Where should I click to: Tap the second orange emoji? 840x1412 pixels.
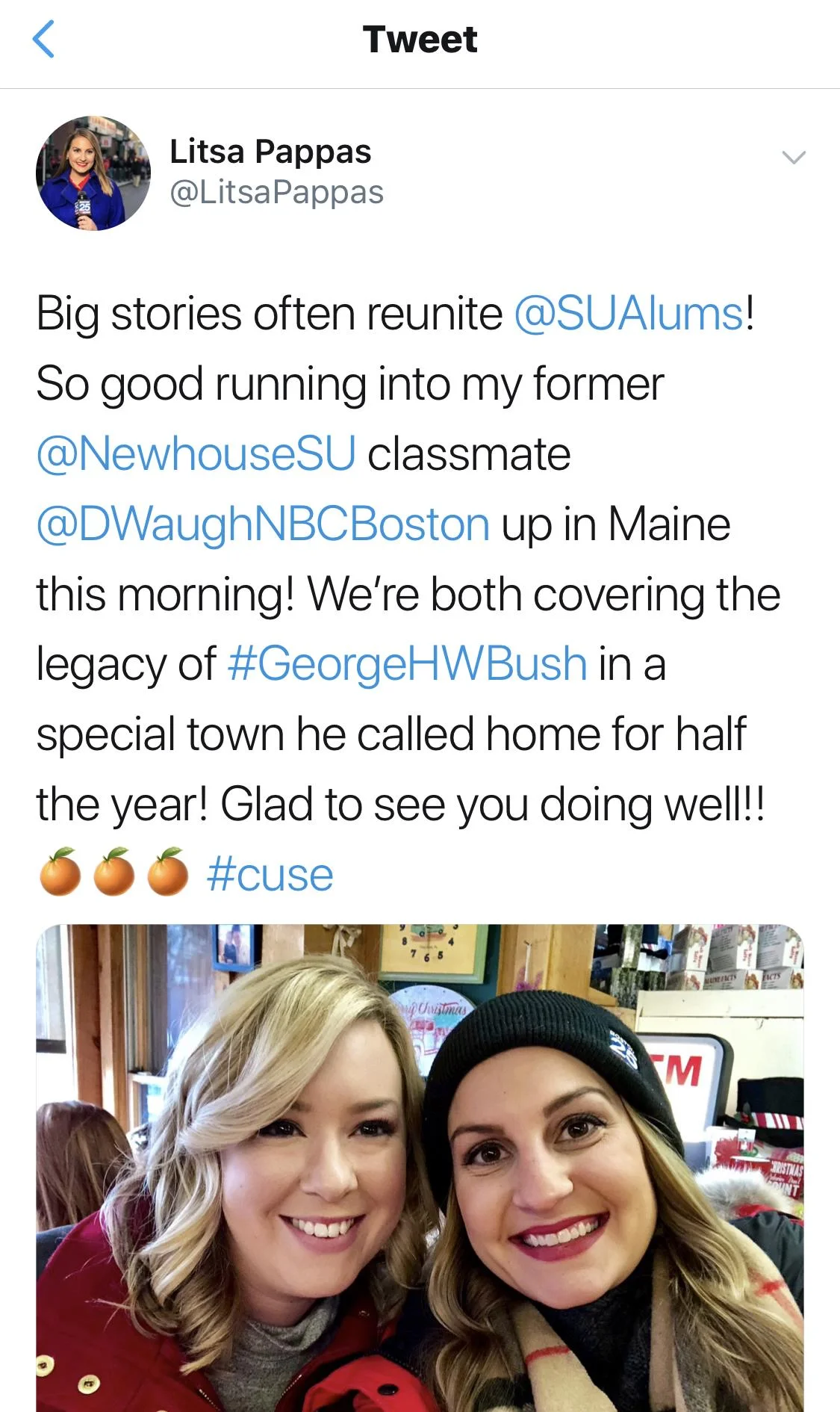coord(114,872)
